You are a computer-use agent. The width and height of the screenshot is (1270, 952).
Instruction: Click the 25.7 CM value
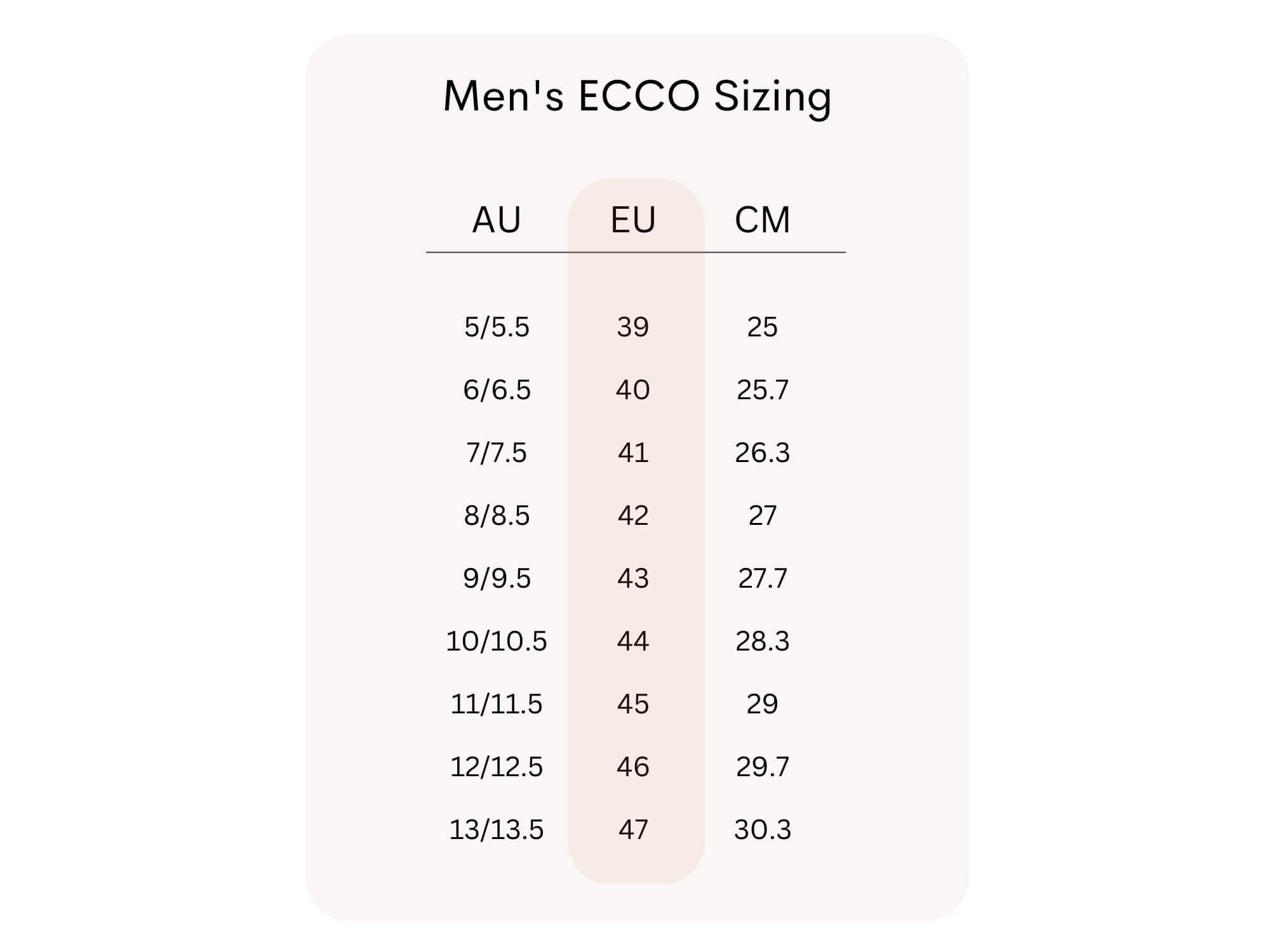762,390
